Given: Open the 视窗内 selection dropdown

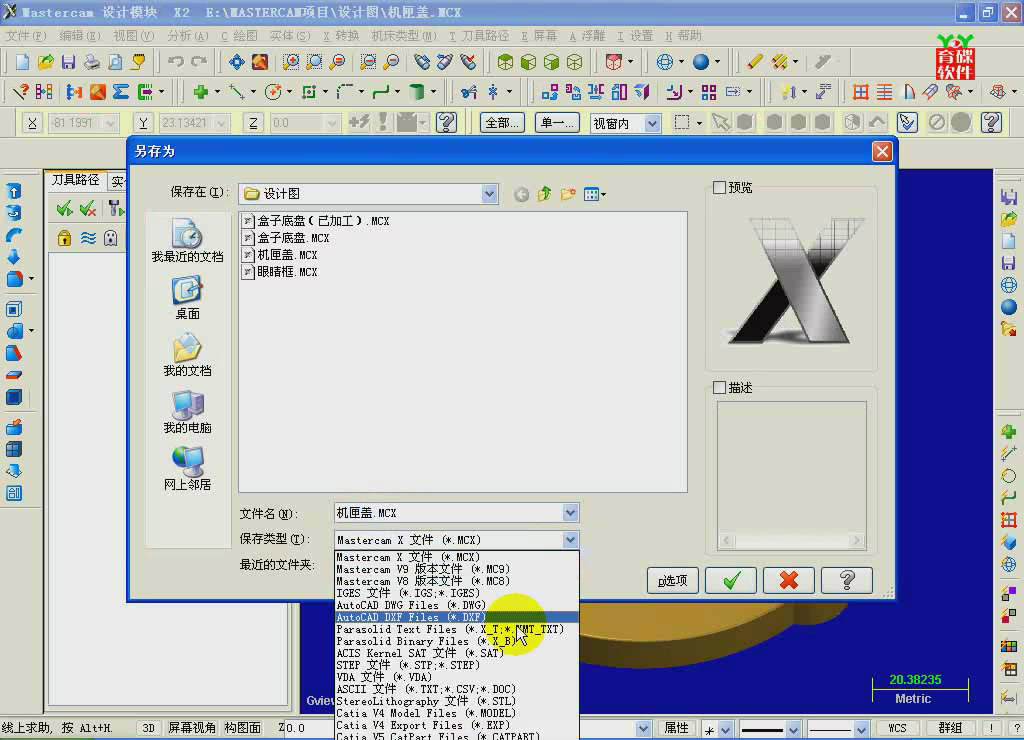Looking at the screenshot, I should coord(652,123).
